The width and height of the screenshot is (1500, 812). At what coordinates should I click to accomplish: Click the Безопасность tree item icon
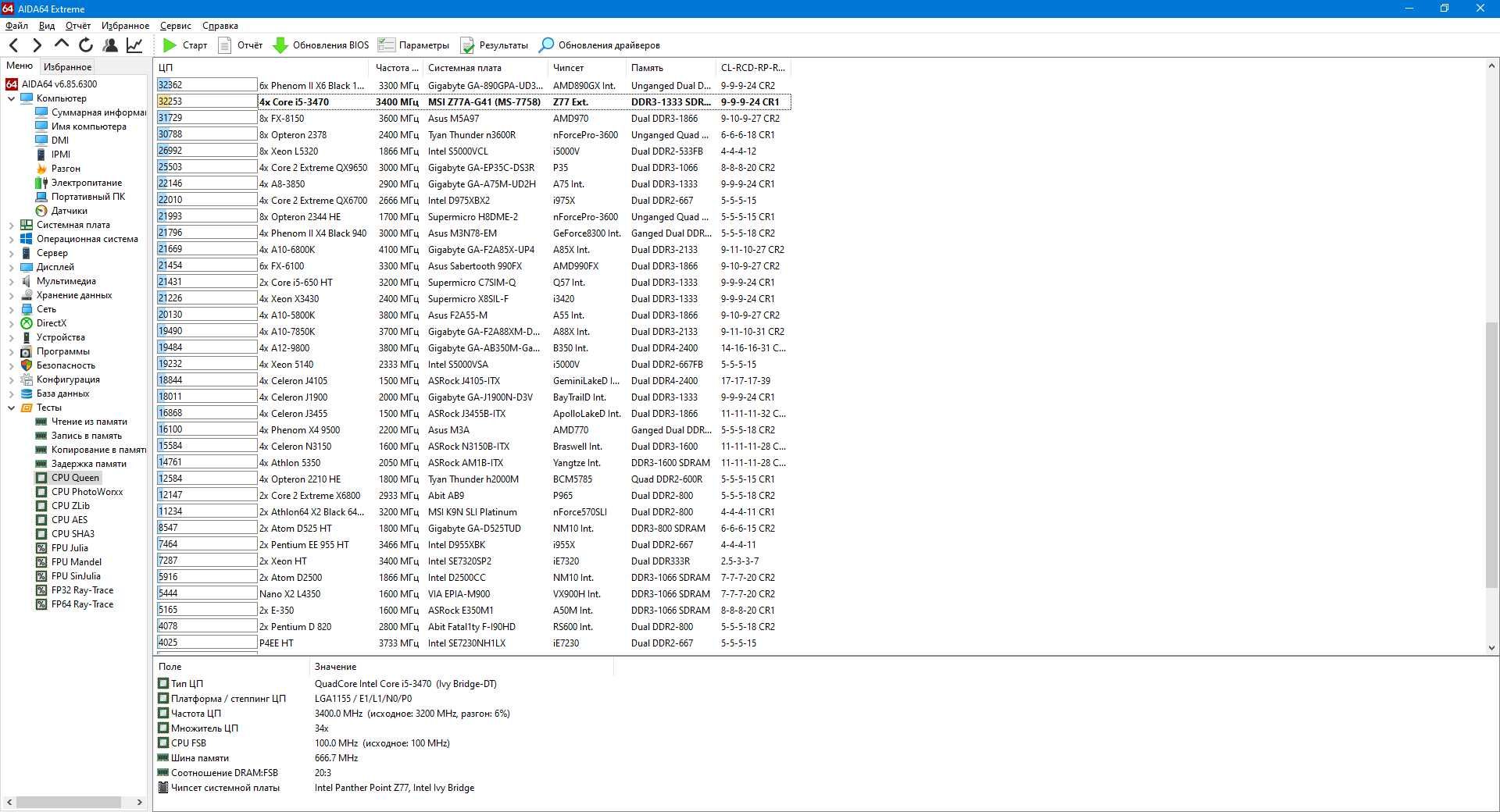27,365
